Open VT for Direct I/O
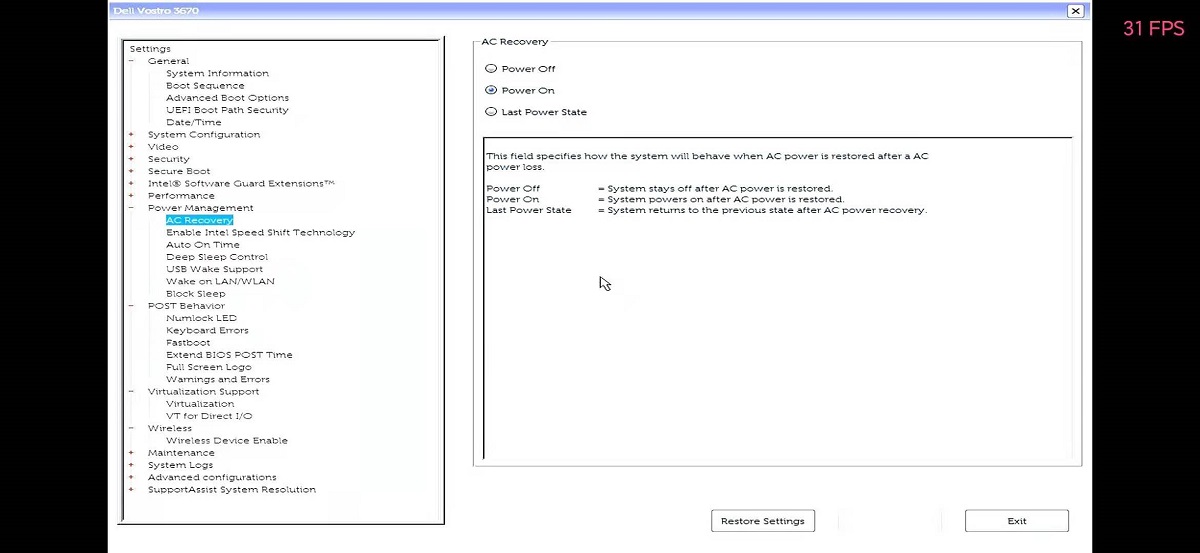Image resolution: width=1200 pixels, height=553 pixels. click(209, 416)
